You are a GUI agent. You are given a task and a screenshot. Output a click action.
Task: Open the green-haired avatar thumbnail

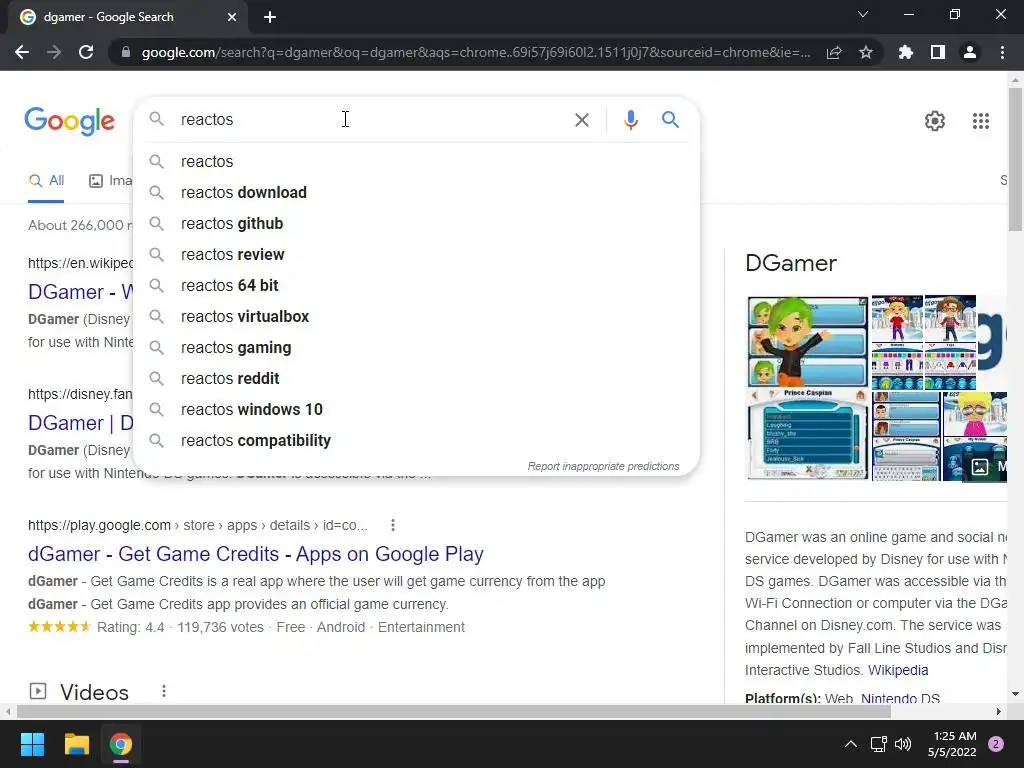click(807, 342)
